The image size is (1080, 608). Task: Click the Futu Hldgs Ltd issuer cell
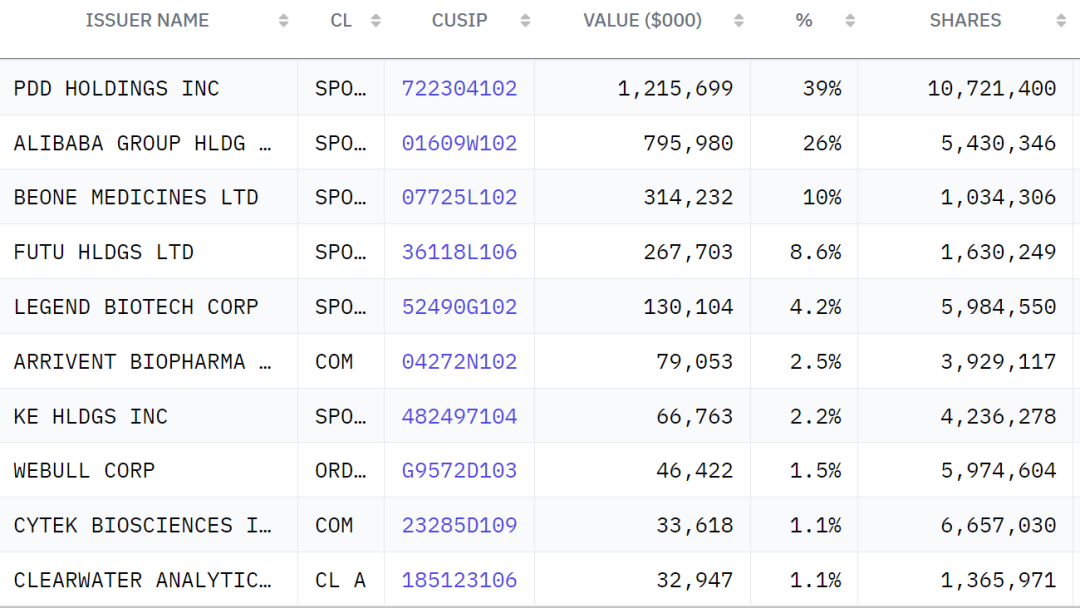point(104,252)
